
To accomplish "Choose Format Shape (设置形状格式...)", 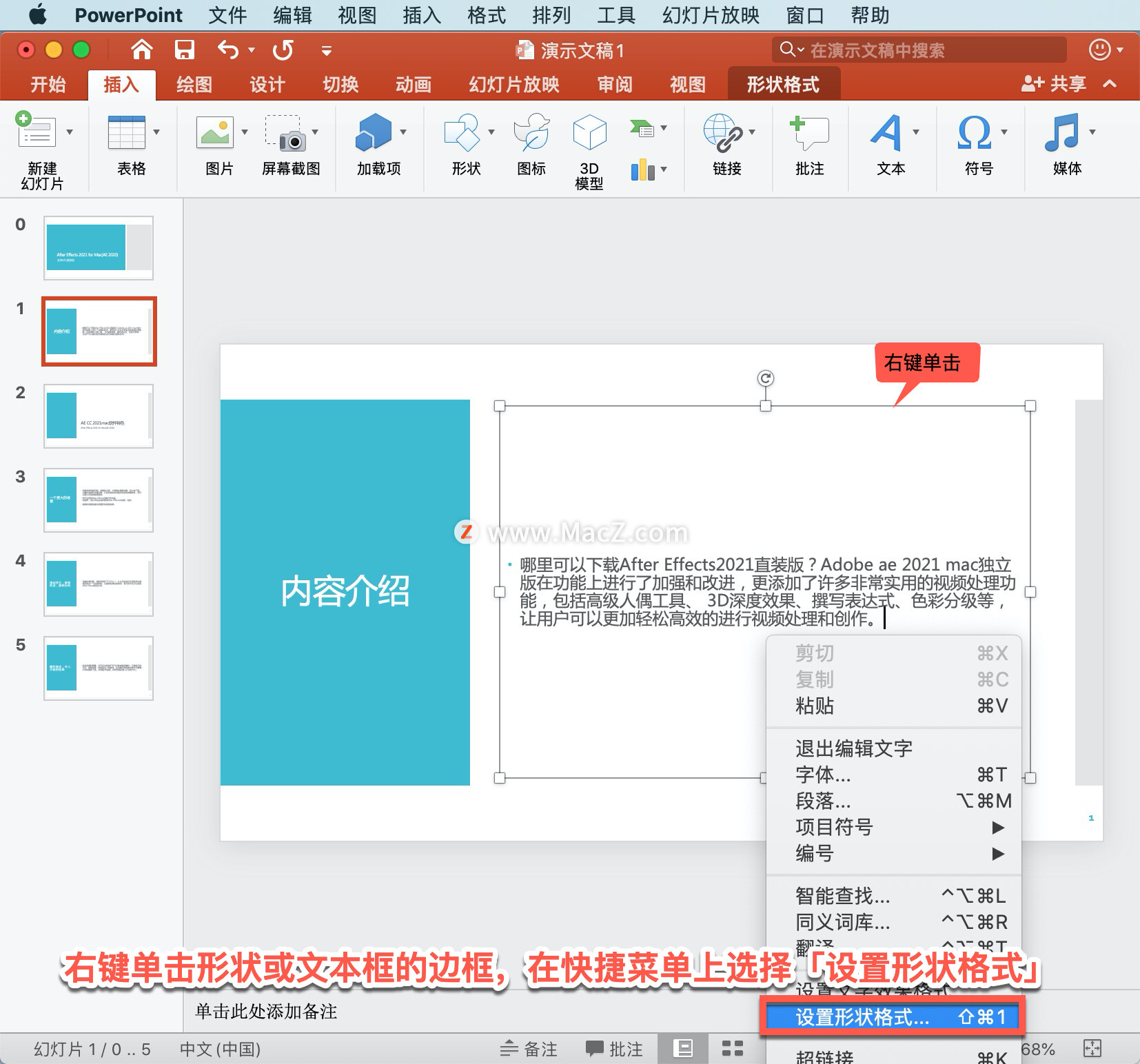I will [x=893, y=1016].
